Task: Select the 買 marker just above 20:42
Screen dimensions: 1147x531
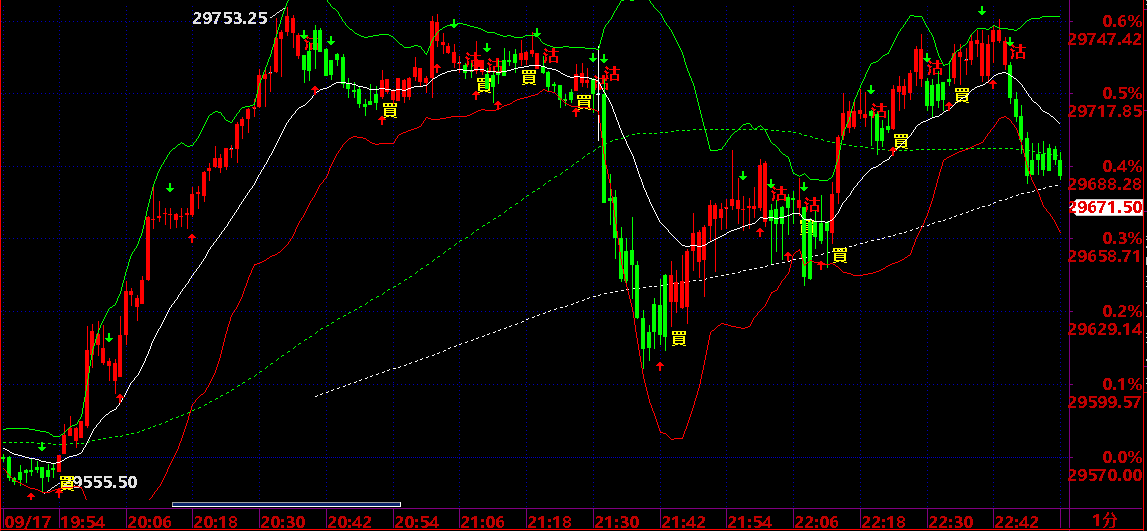Action: coord(390,110)
